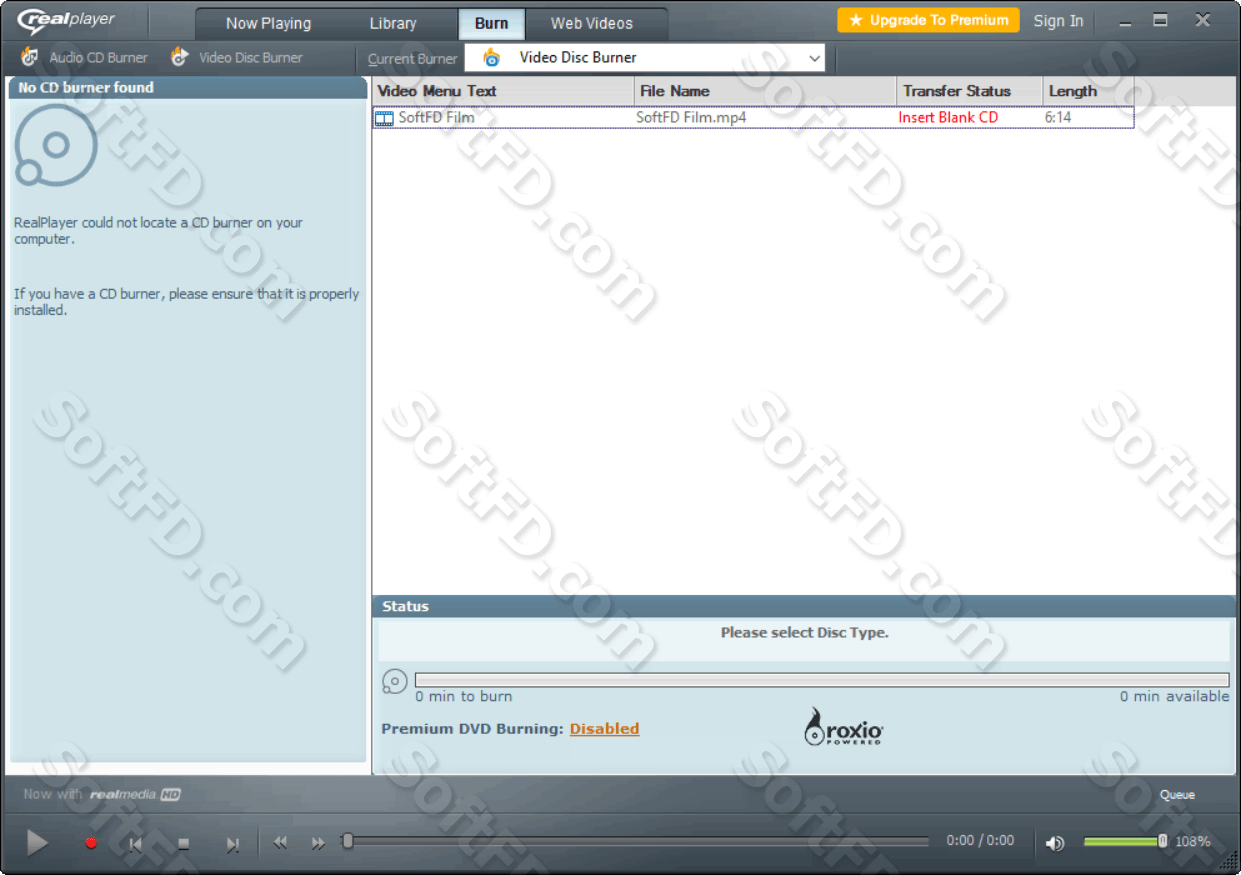Click the red Record button
The image size is (1241, 875).
[91, 843]
